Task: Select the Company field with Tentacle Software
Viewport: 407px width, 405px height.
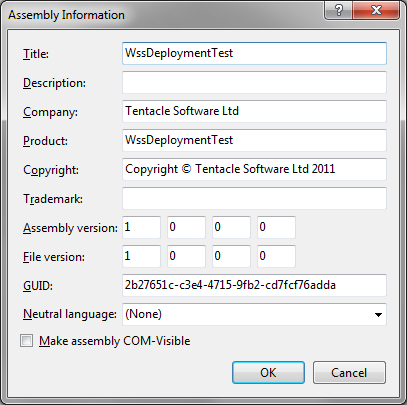Action: coord(254,111)
